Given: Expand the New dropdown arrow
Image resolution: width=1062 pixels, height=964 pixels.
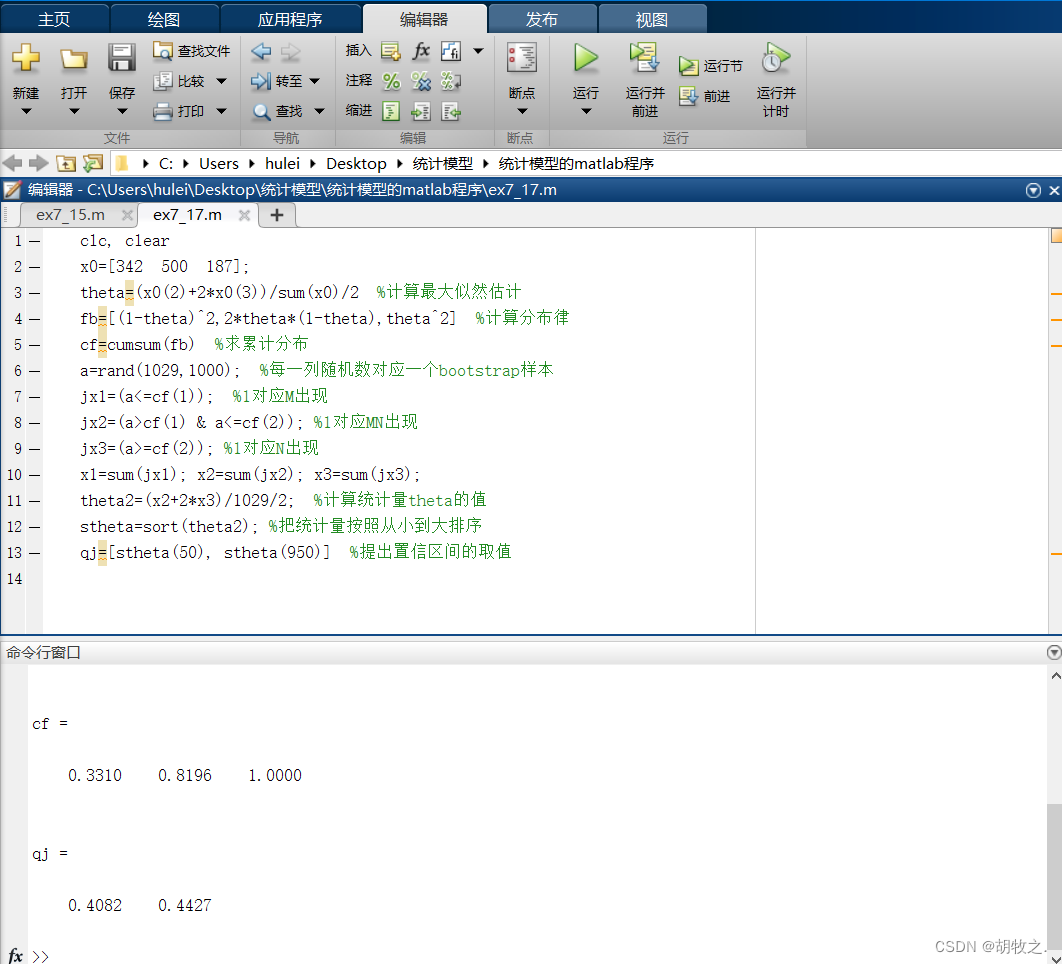Looking at the screenshot, I should [26, 111].
